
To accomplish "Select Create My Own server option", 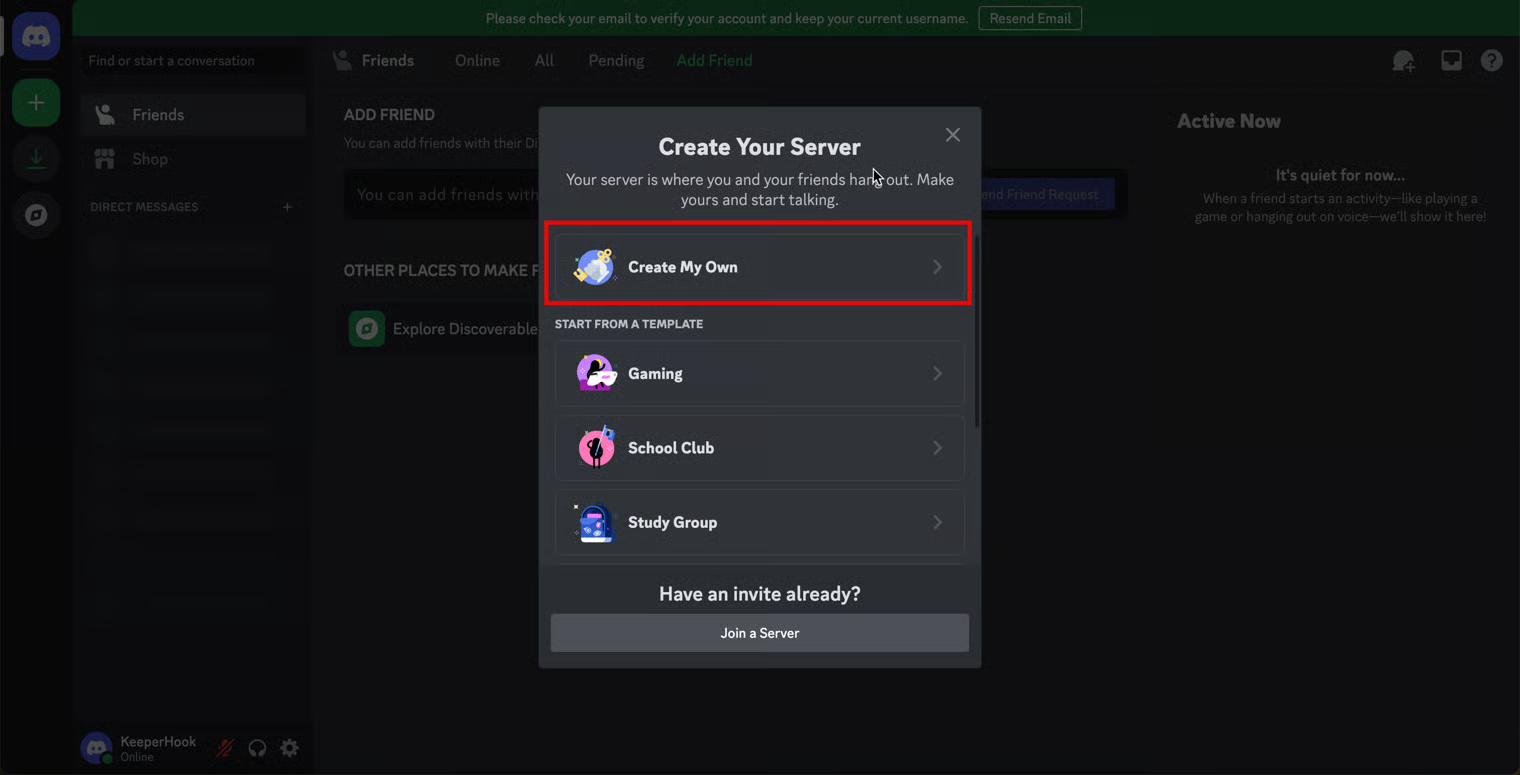I will 759,267.
